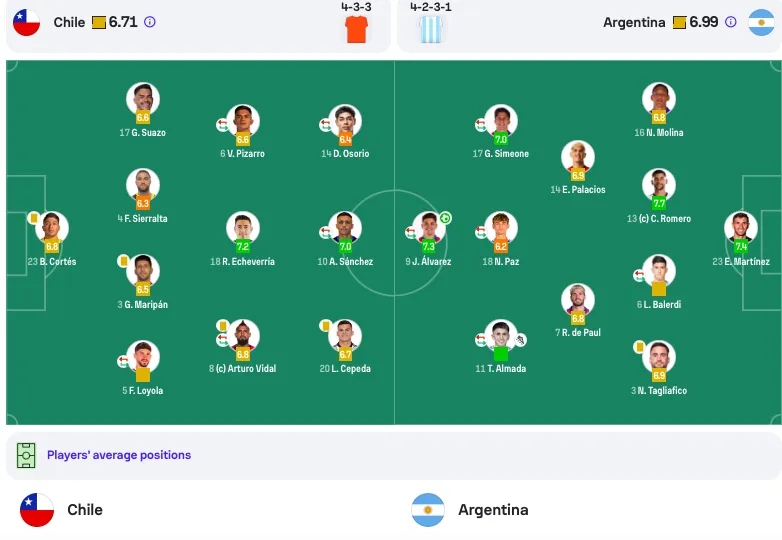Image resolution: width=782 pixels, height=540 pixels.
Task: Click C. Romero 7.7 rating badge
Action: [659, 203]
